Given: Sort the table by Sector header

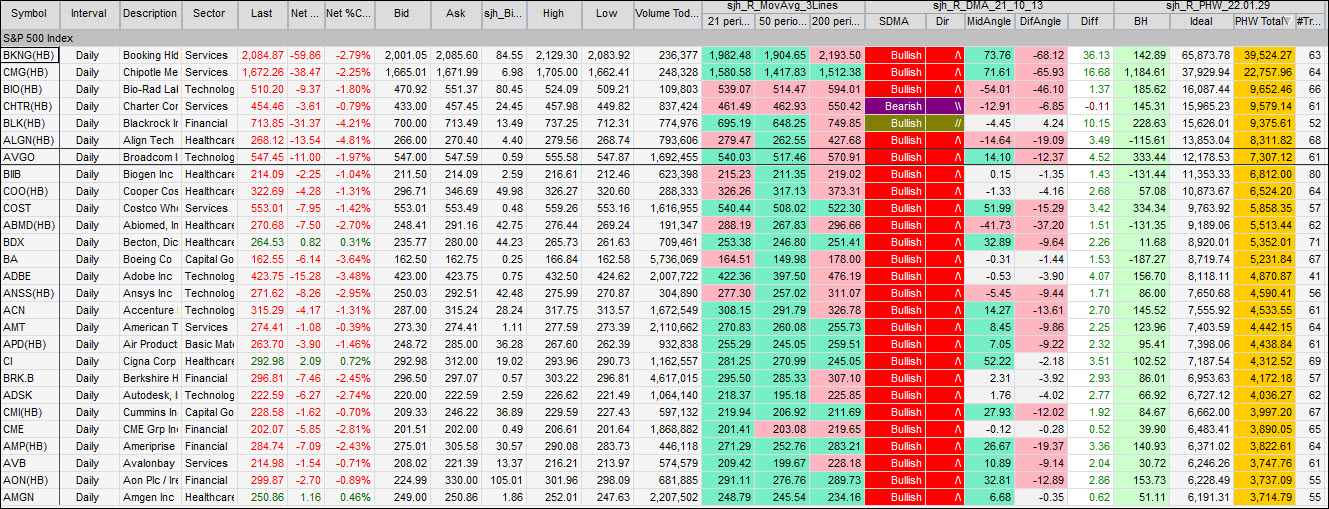Looking at the screenshot, I should 210,14.
